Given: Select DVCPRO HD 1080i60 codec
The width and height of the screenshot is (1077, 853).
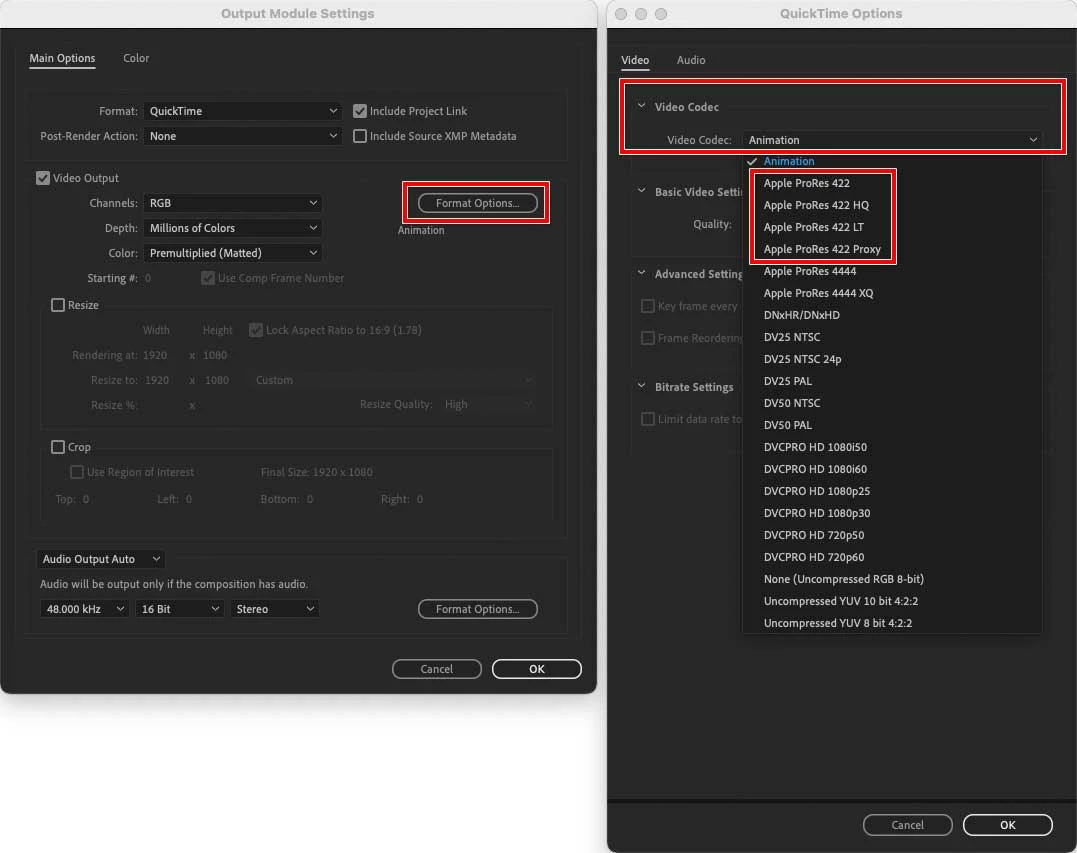Looking at the screenshot, I should (892, 469).
